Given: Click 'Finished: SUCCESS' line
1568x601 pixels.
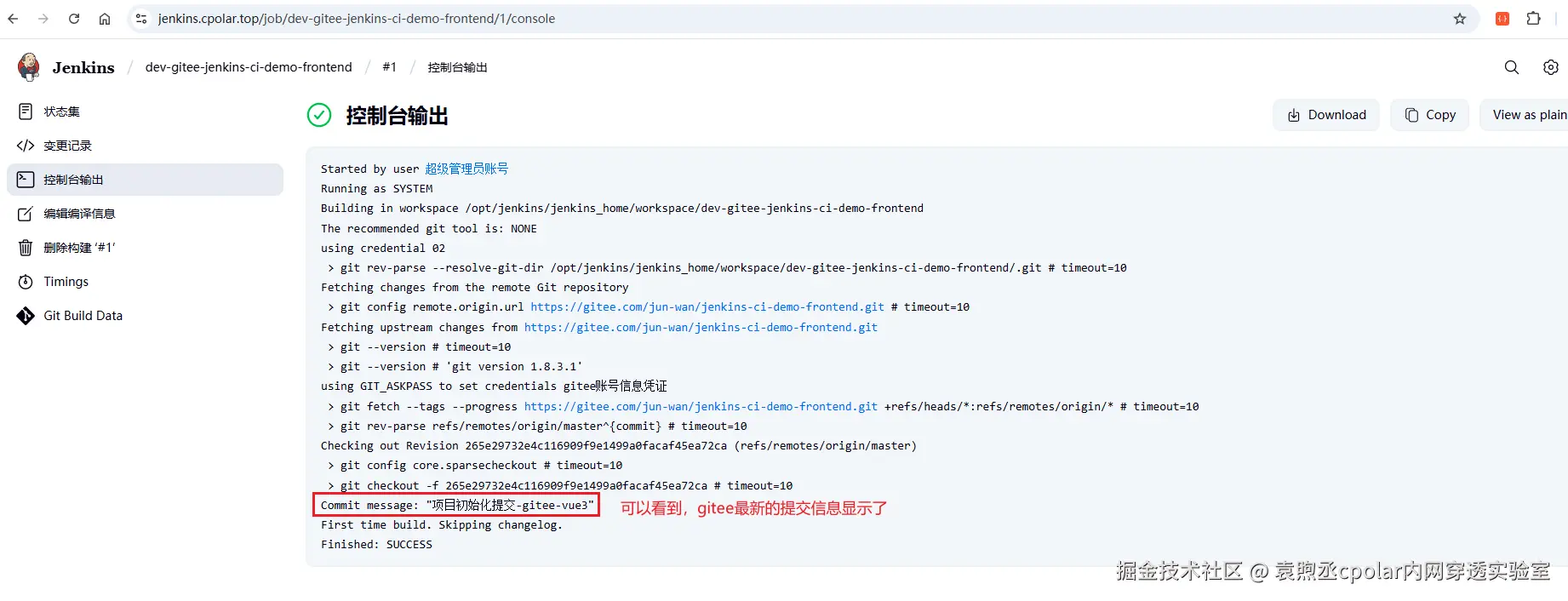Looking at the screenshot, I should click(376, 545).
